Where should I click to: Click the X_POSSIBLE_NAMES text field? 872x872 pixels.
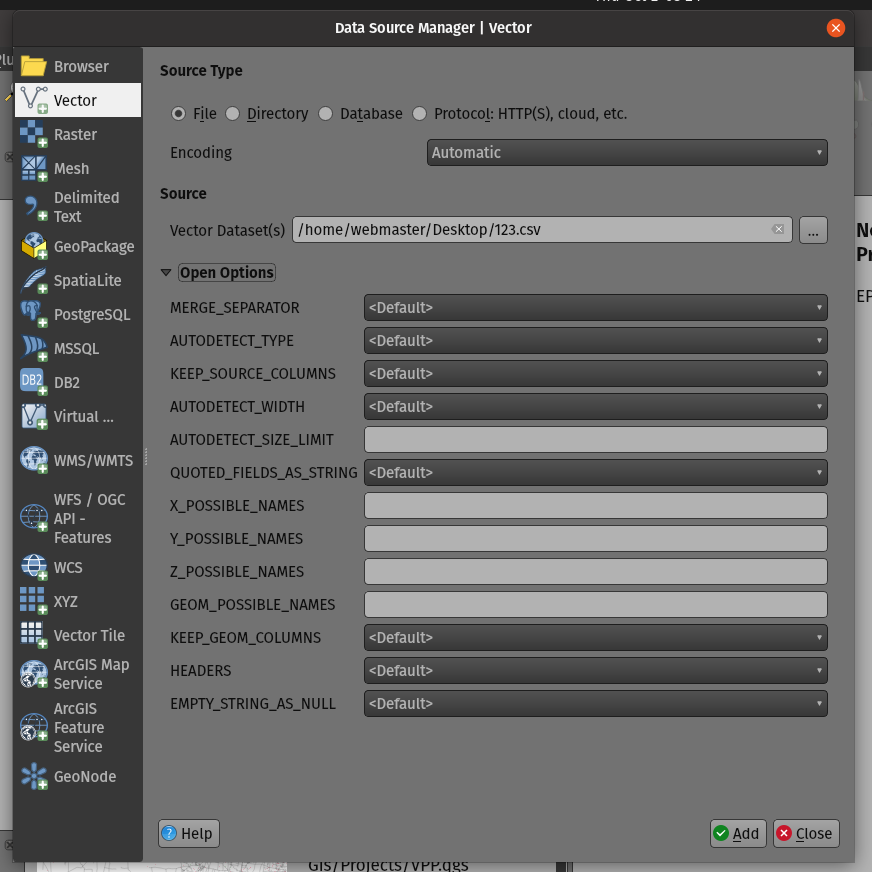(x=595, y=505)
